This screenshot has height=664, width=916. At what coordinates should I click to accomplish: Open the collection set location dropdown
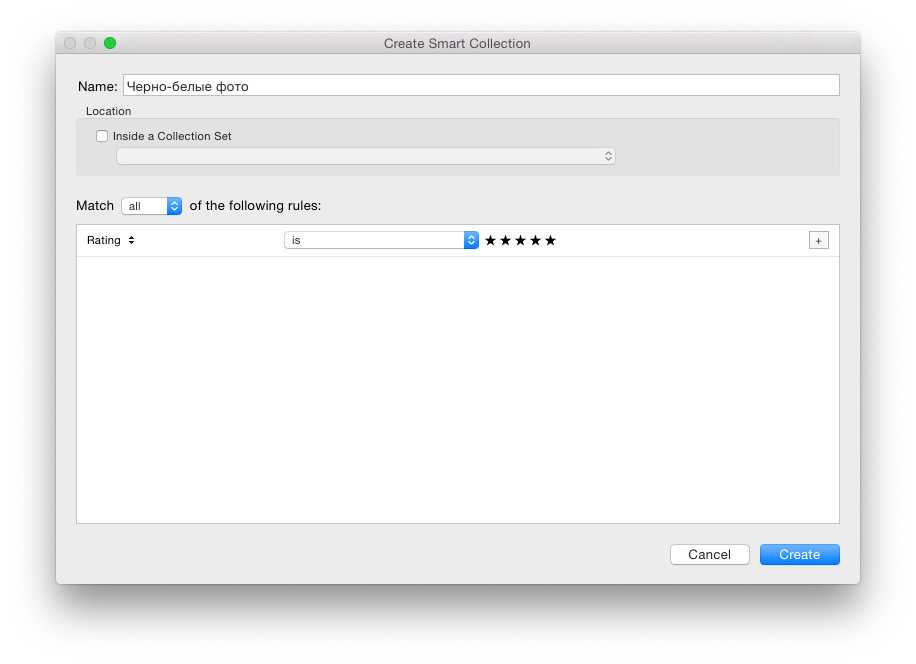(x=365, y=156)
